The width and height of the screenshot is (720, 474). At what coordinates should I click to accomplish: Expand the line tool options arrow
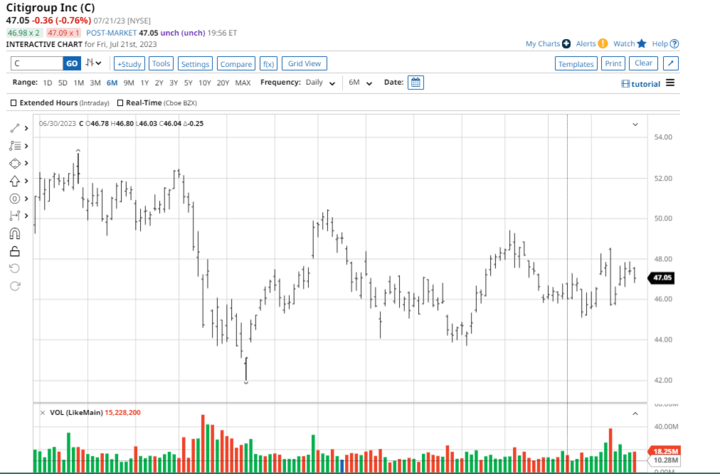27,128
